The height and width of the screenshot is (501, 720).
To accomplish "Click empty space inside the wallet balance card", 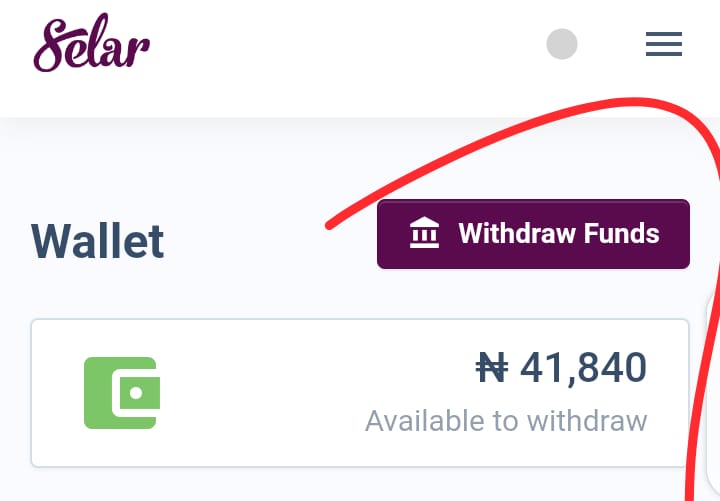I will tap(290, 392).
